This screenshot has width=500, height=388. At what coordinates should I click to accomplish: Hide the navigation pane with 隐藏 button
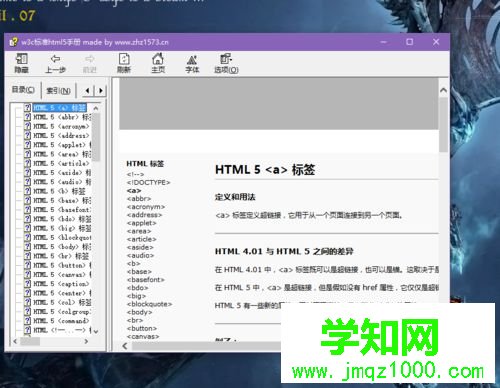tap(22, 63)
